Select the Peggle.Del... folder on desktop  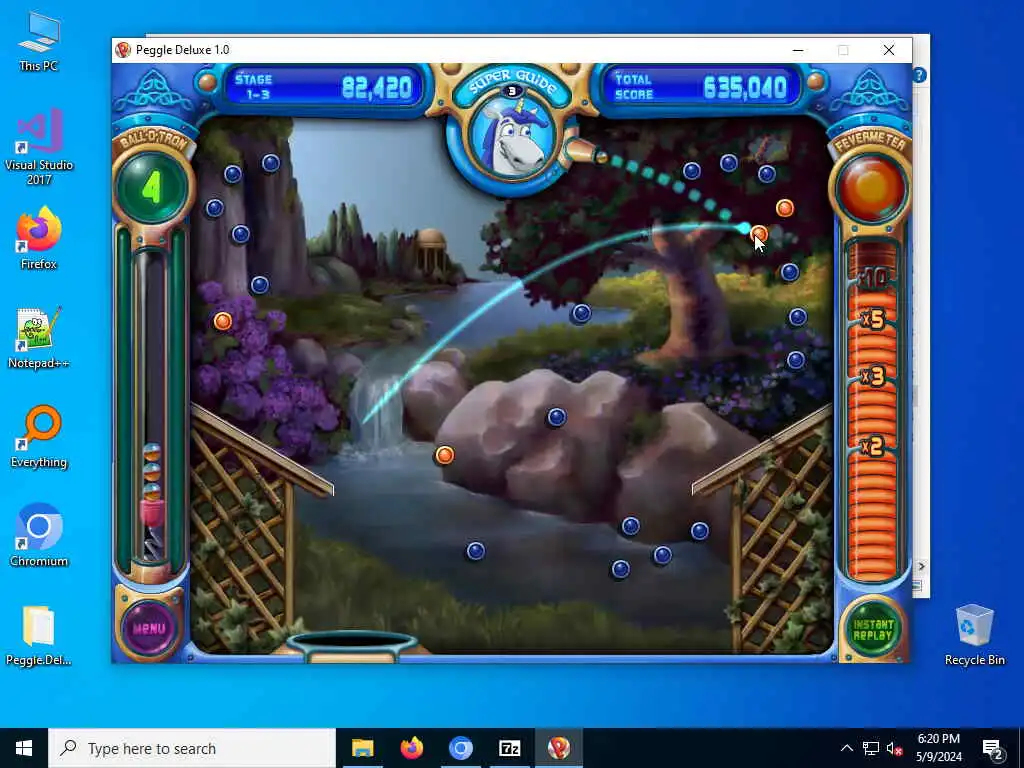[x=39, y=636]
